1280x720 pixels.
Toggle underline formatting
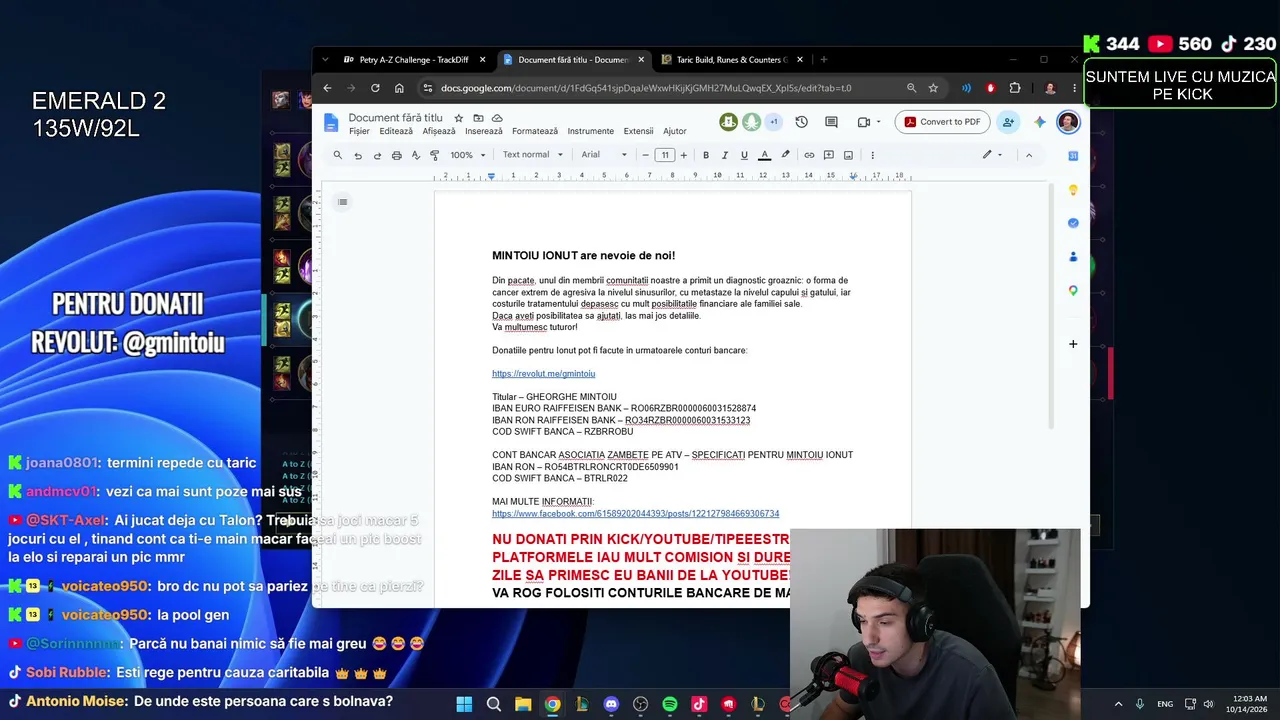tap(744, 155)
